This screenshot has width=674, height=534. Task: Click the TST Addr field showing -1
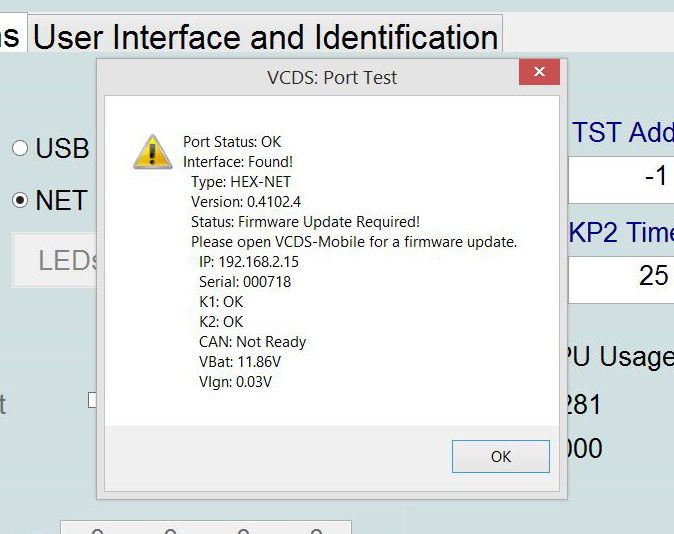click(x=621, y=180)
